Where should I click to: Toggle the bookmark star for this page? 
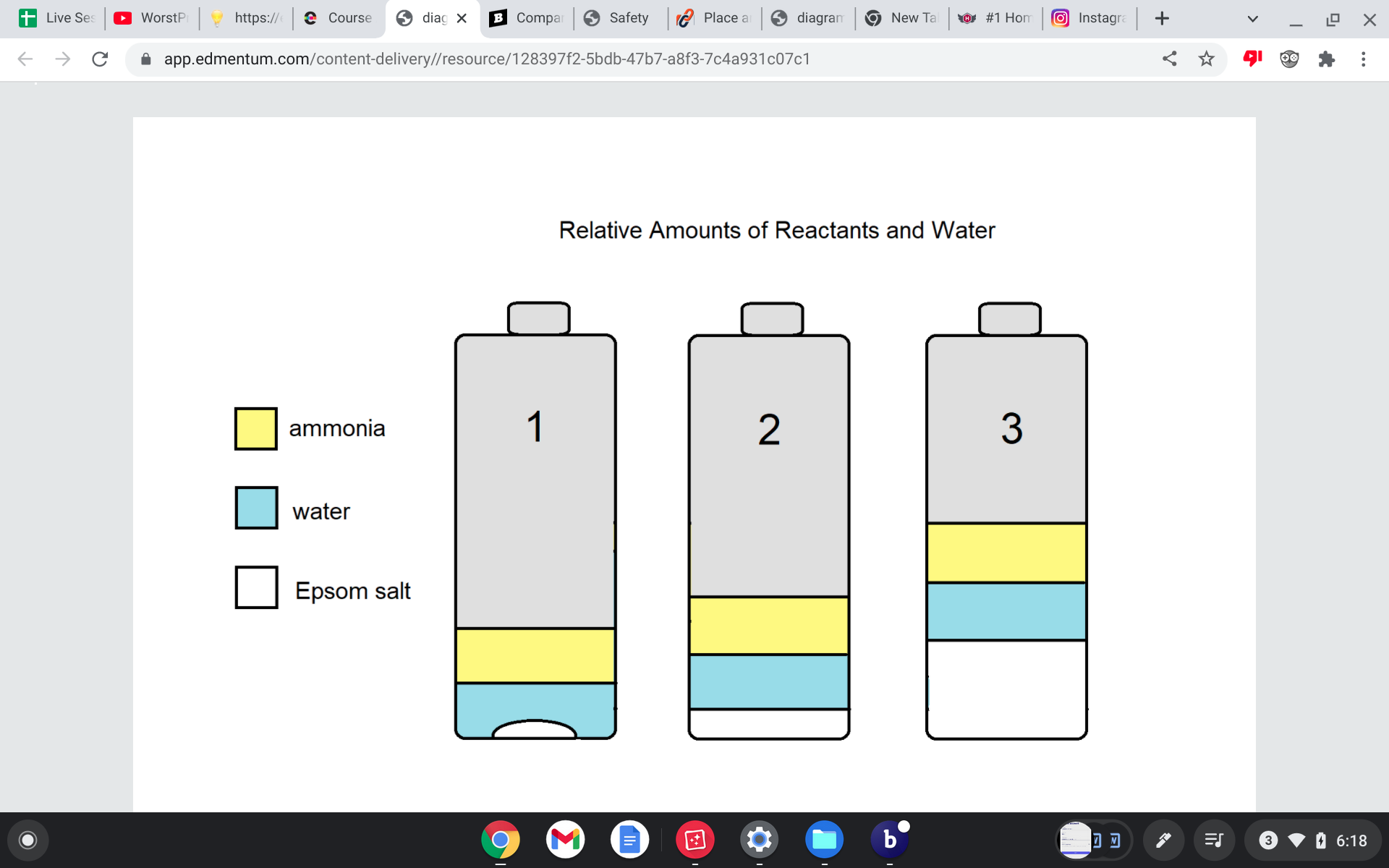tap(1206, 59)
